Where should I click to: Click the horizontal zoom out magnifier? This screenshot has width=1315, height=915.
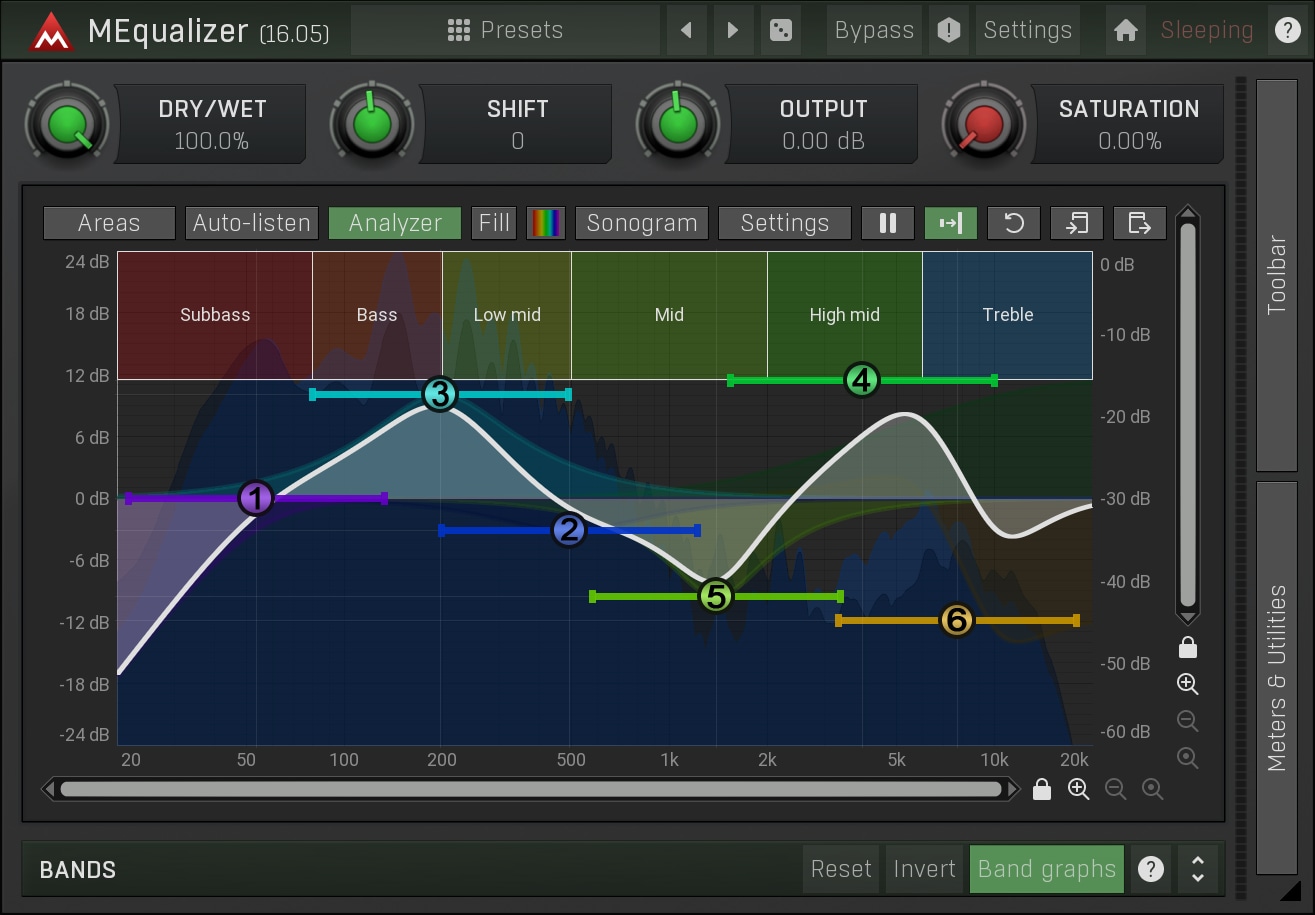tap(1116, 789)
